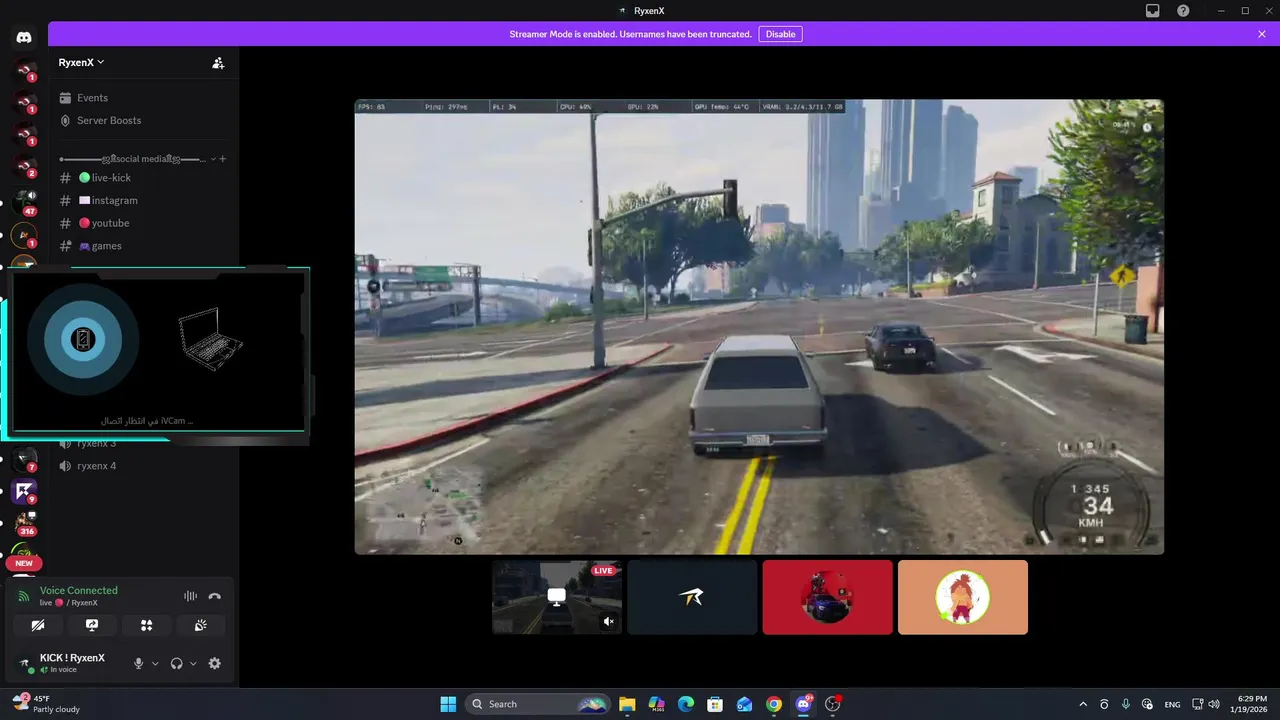Click the main GTA stream video
Image resolution: width=1280 pixels, height=720 pixels.
(x=759, y=326)
